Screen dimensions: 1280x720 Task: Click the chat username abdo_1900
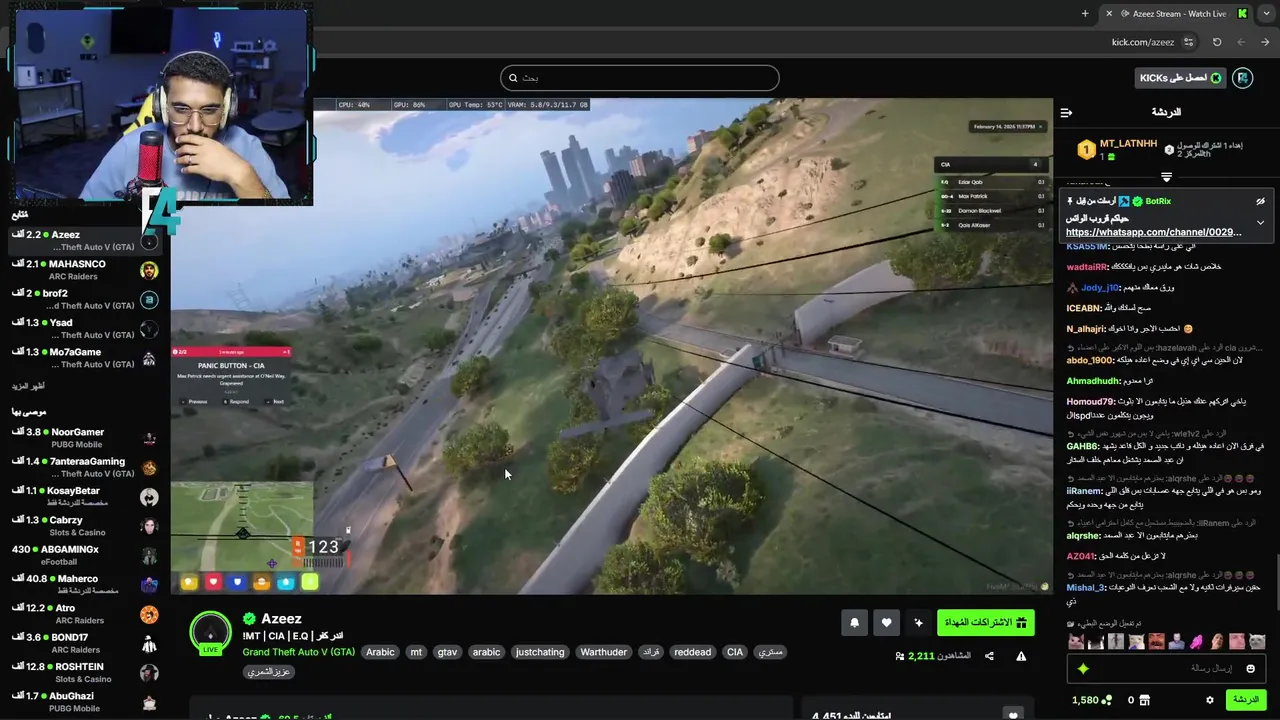(1090, 360)
